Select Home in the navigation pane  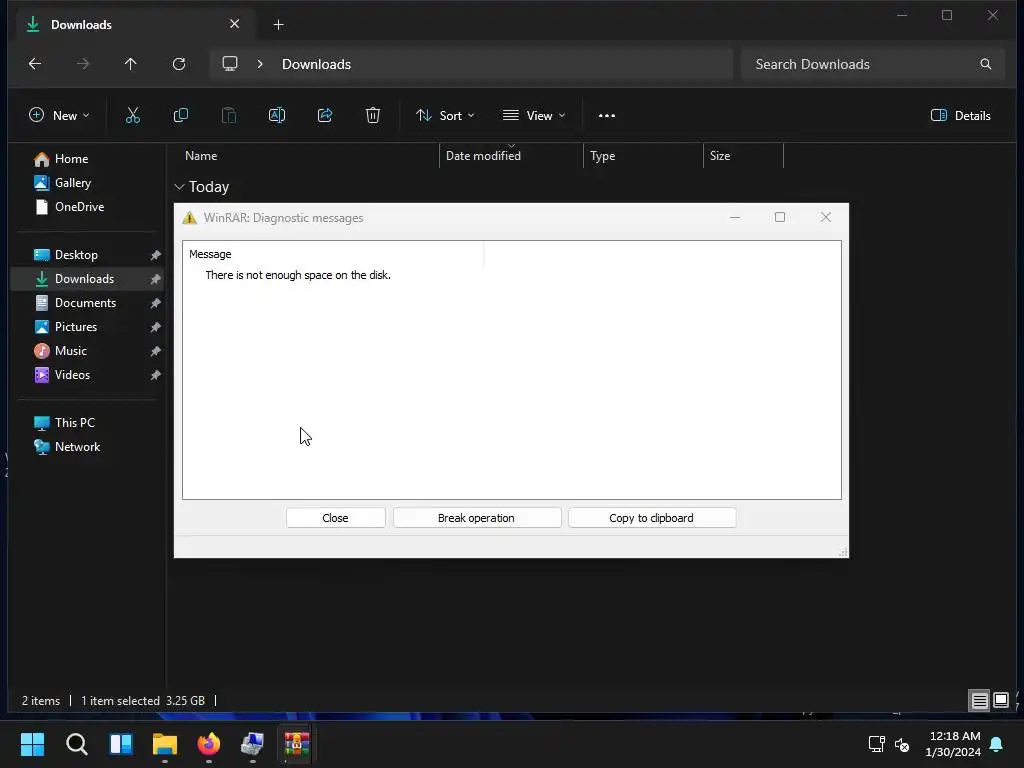[71, 159]
